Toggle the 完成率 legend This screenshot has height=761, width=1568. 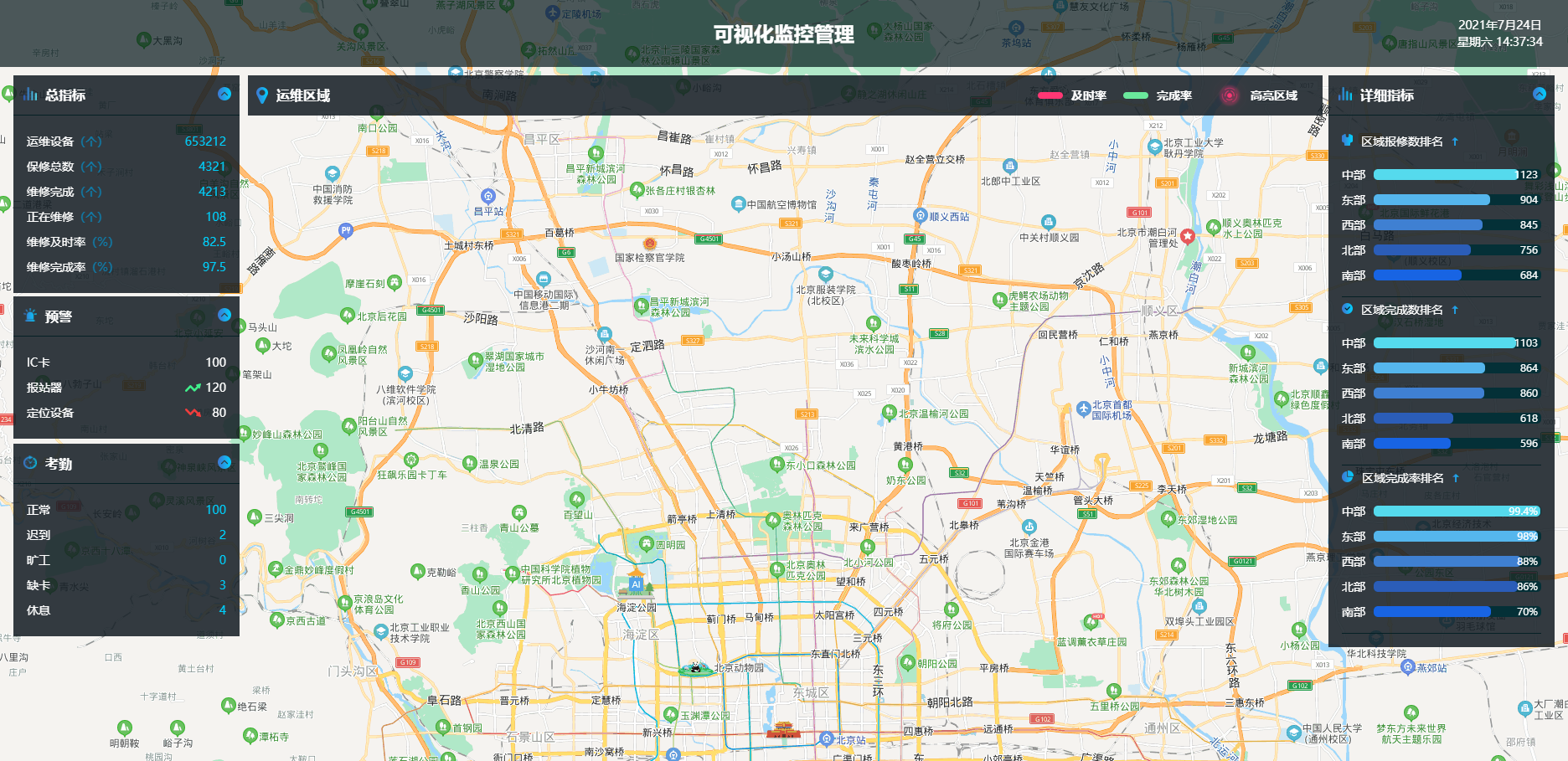coord(1158,95)
